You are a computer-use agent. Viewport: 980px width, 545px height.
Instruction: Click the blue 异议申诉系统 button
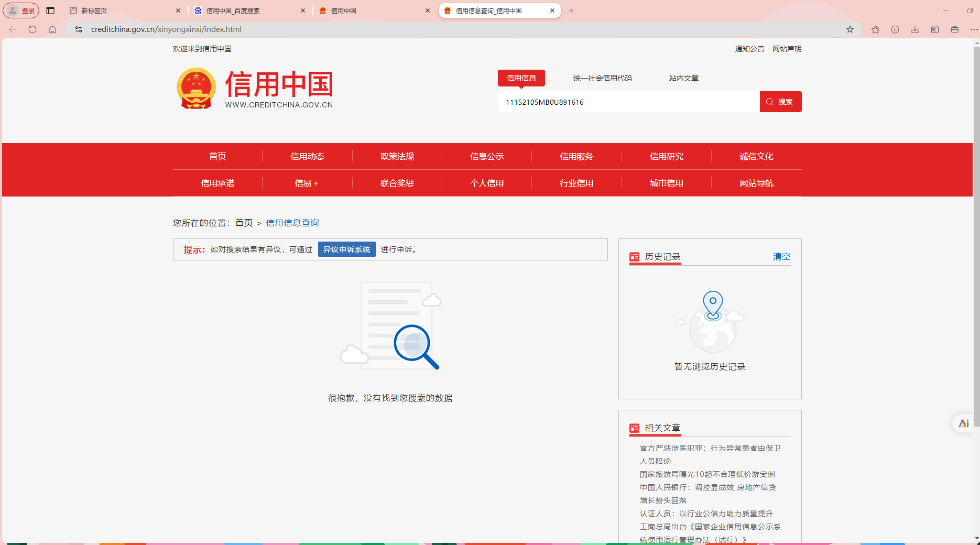click(347, 249)
